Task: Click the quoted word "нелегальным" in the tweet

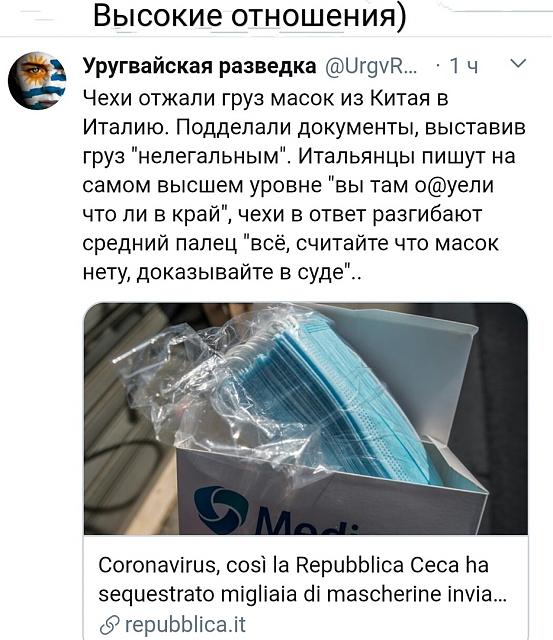Action: [210, 157]
